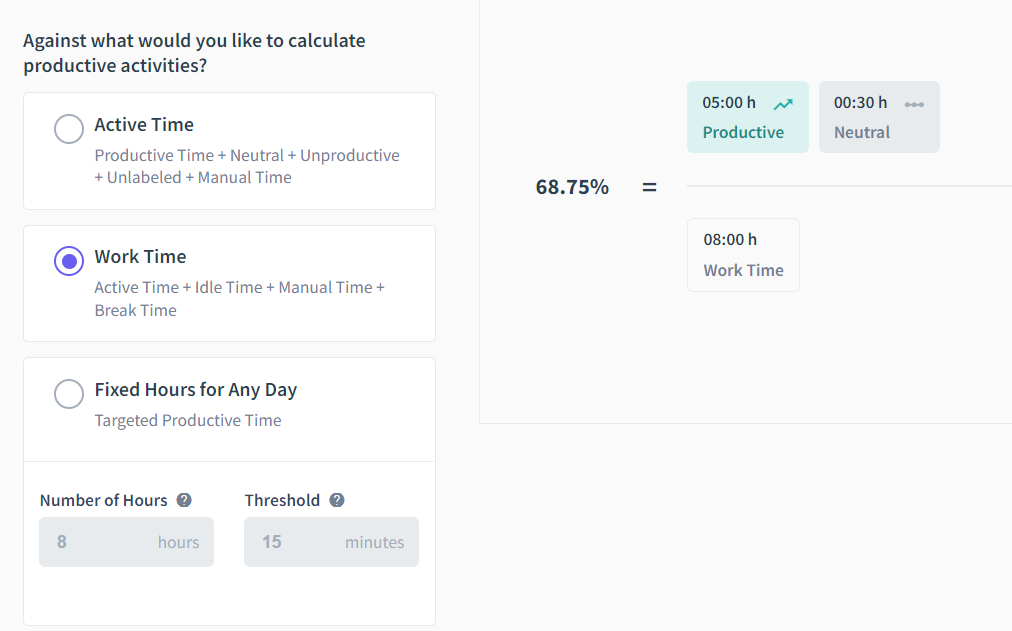Click the productive activities question heading
This screenshot has height=631, width=1012.
coord(194,52)
